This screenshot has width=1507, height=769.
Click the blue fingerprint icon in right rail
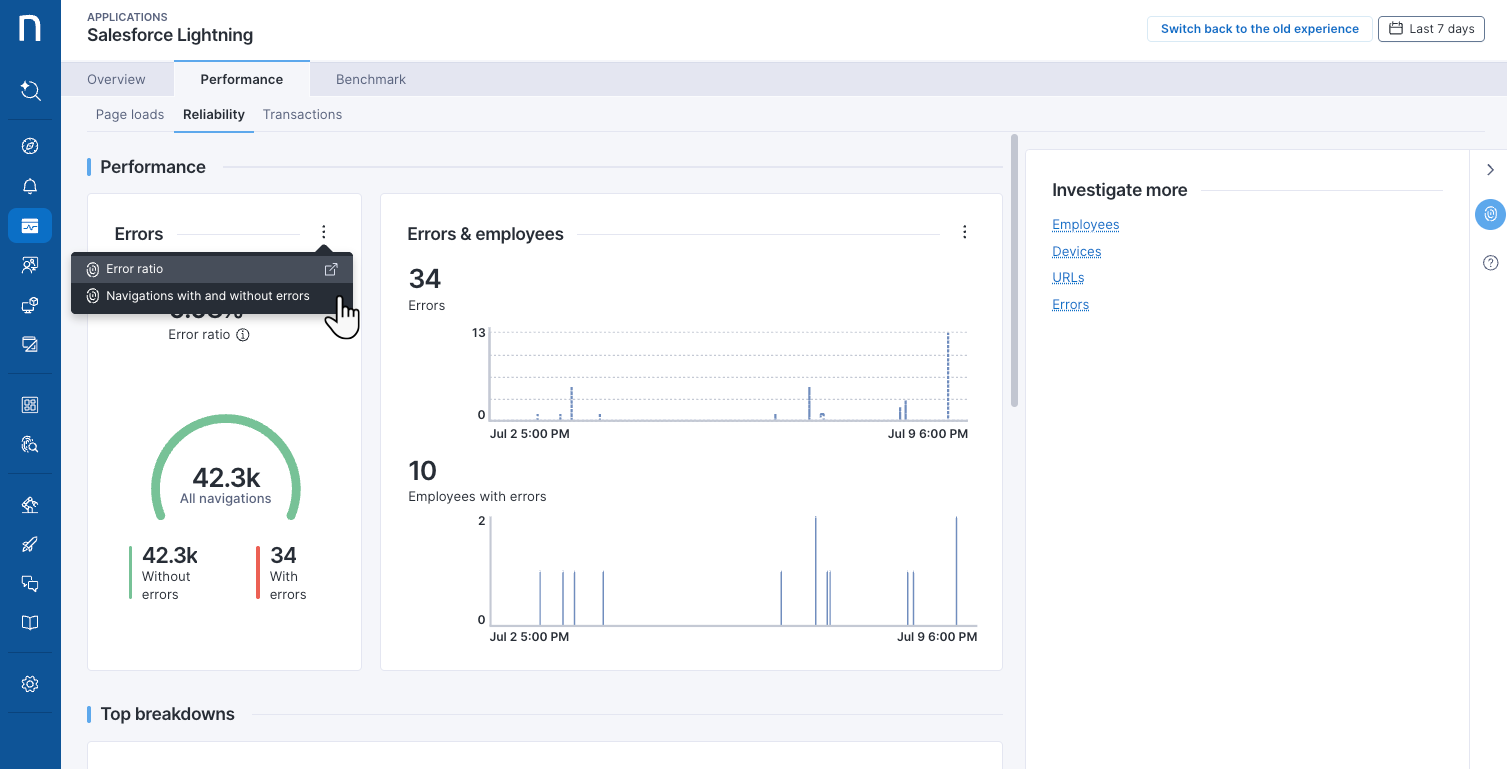coord(1490,214)
